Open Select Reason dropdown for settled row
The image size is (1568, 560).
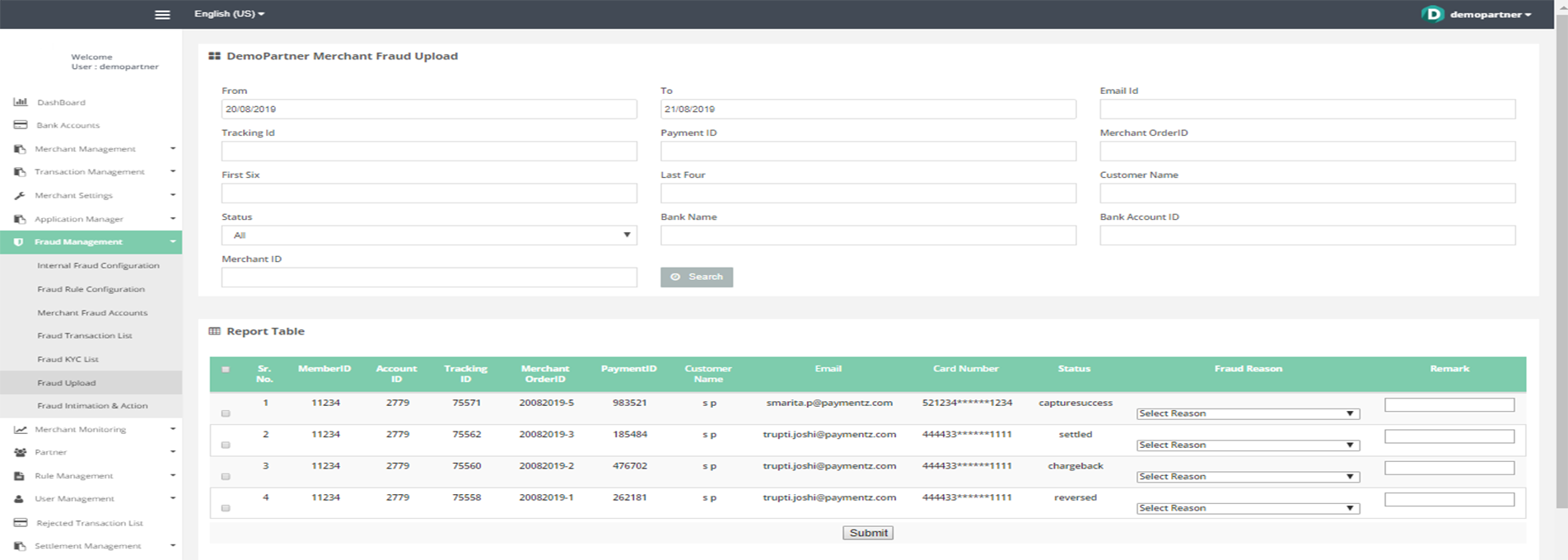(1247, 445)
